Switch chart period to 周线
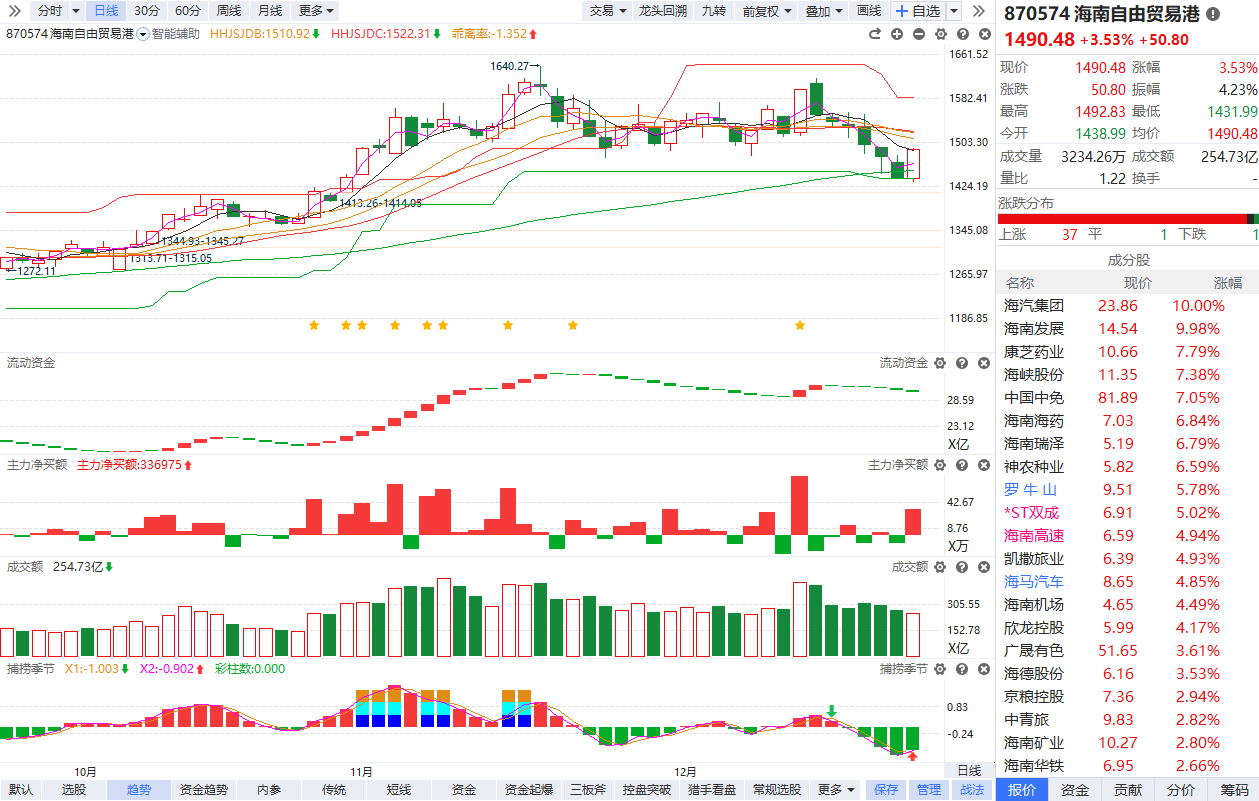The image size is (1259, 801). click(229, 11)
